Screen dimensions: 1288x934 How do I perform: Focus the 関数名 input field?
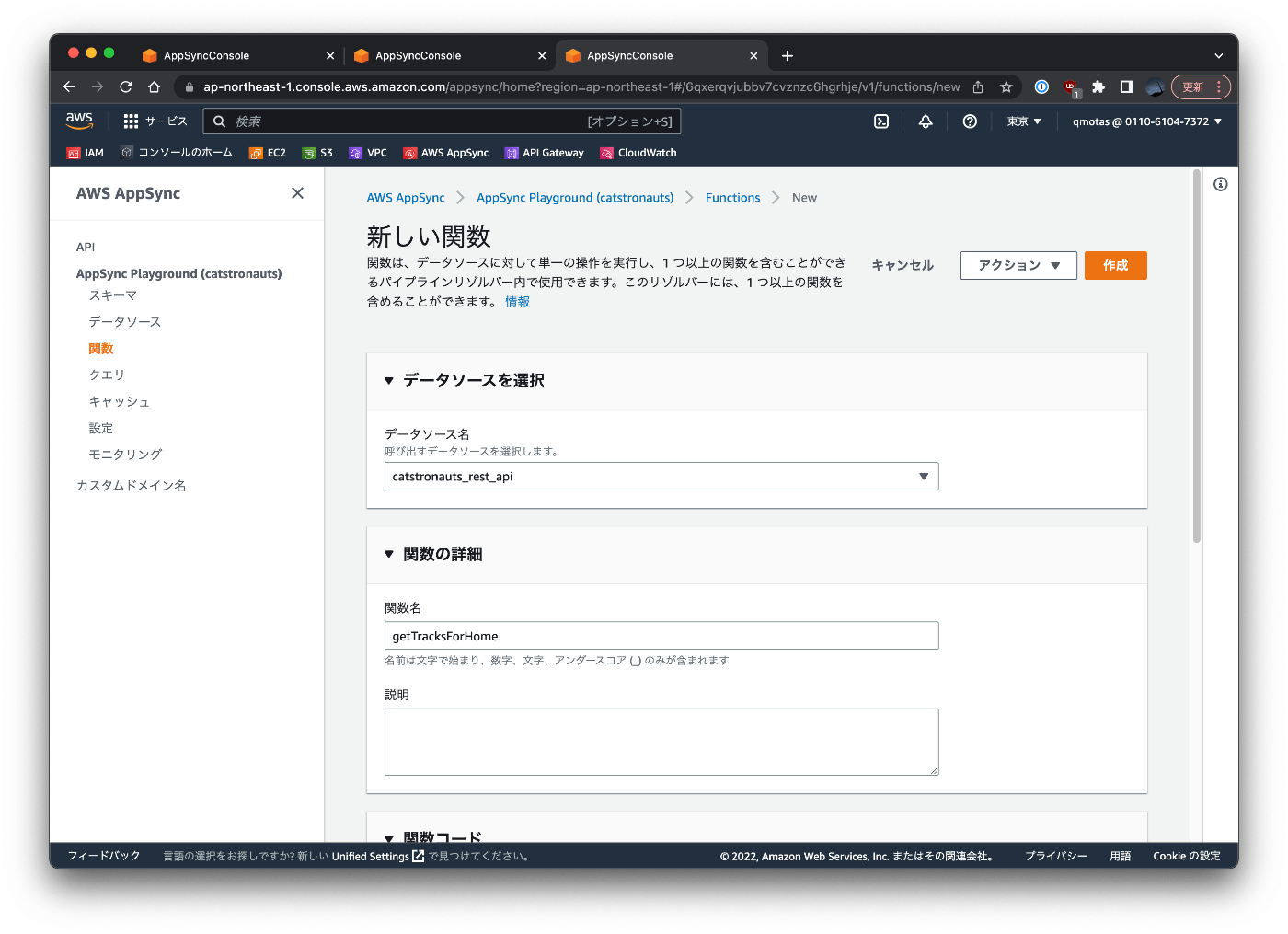(x=661, y=636)
